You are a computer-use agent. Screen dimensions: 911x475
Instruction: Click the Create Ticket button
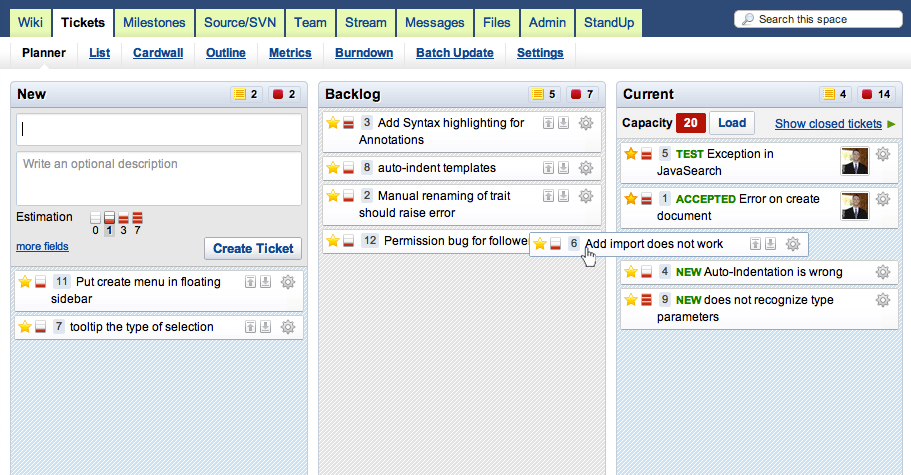[253, 249]
